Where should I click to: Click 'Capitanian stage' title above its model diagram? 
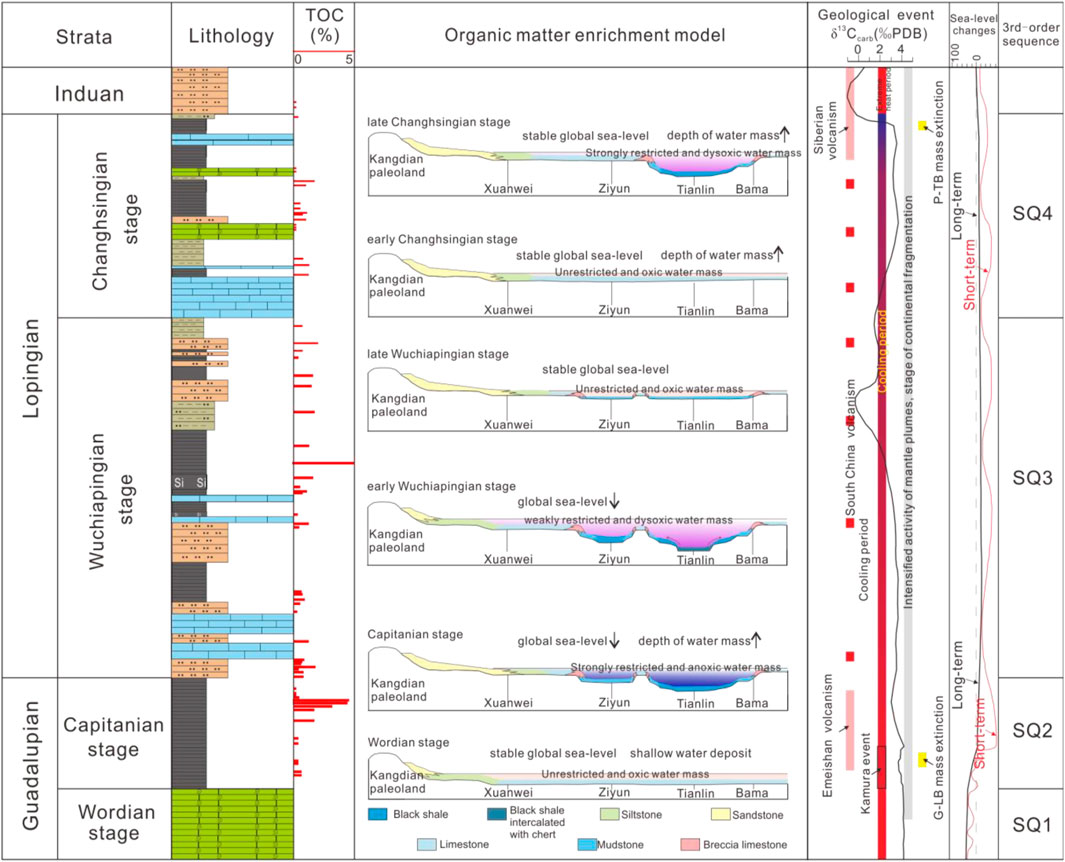click(415, 634)
